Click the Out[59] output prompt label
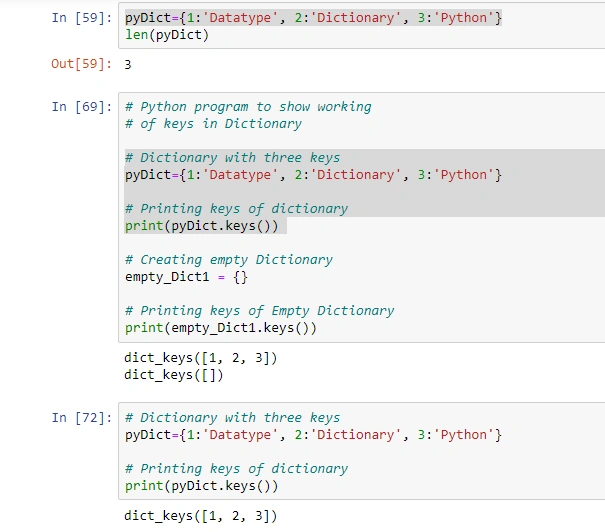This screenshot has width=605, height=532. coord(81,64)
